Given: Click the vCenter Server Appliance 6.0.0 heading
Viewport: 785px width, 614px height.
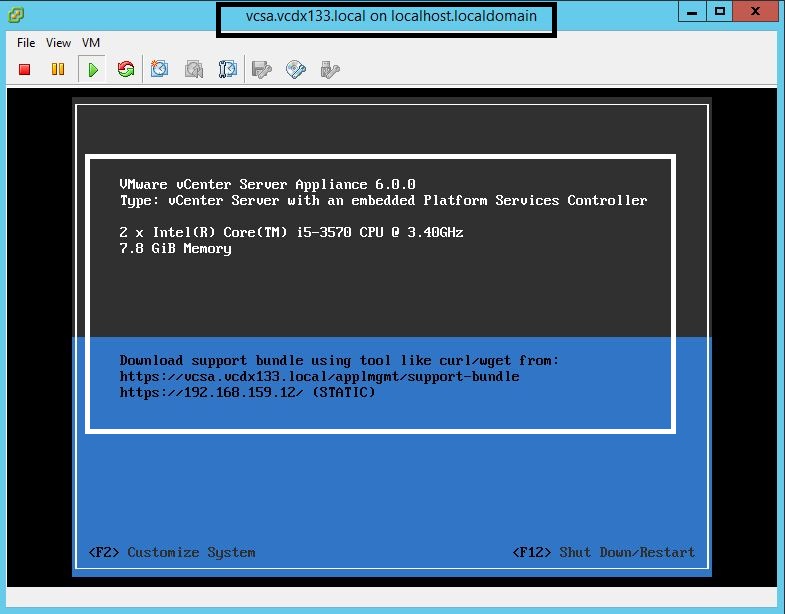Looking at the screenshot, I should (267, 184).
